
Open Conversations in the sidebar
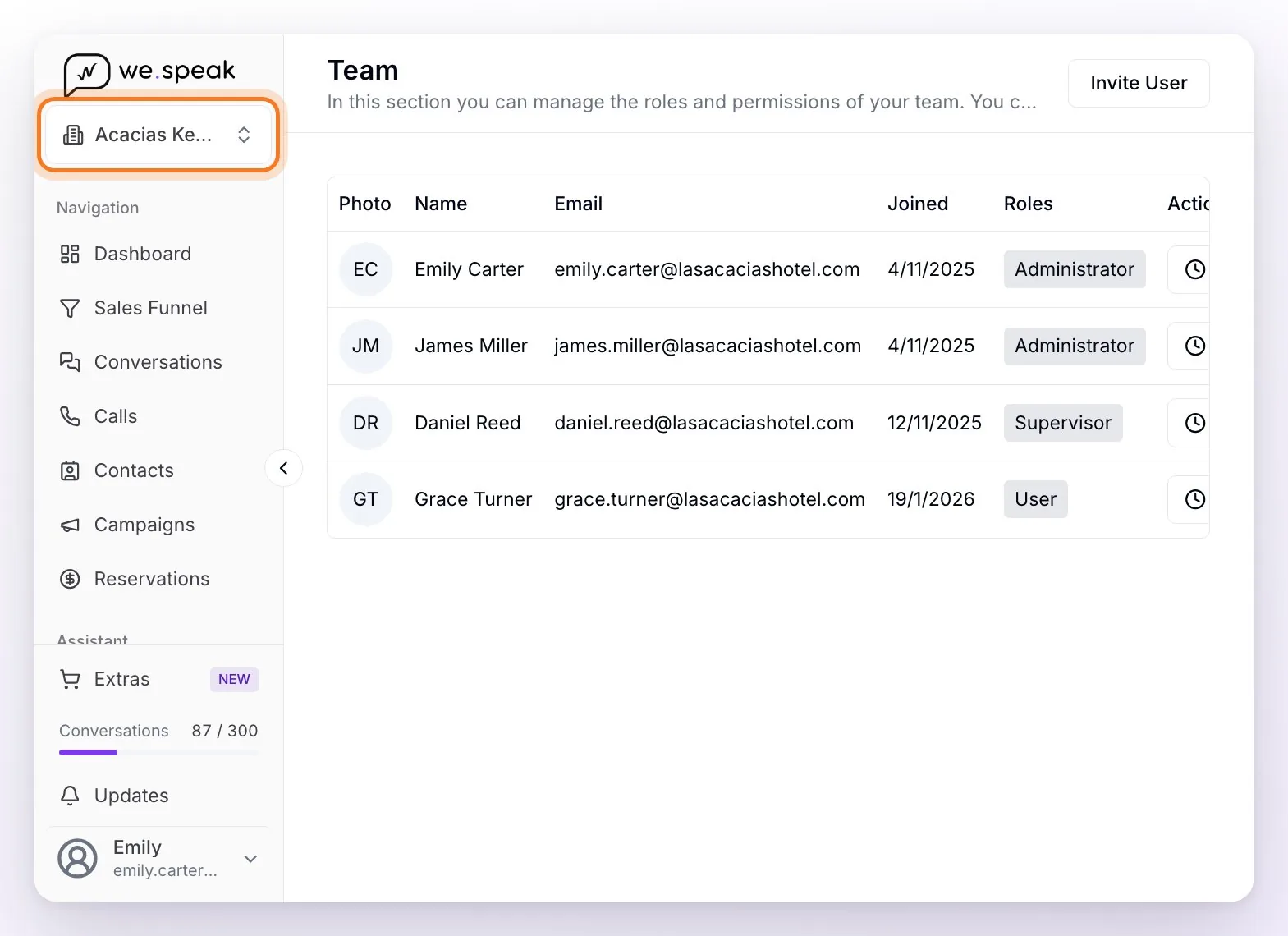pos(158,362)
